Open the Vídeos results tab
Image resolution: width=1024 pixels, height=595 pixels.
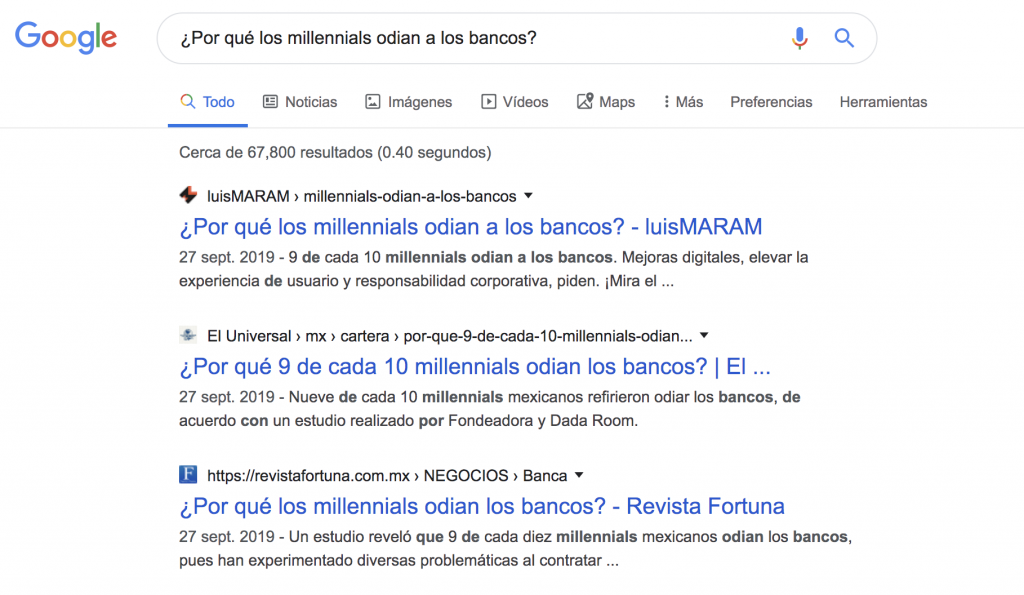click(515, 102)
